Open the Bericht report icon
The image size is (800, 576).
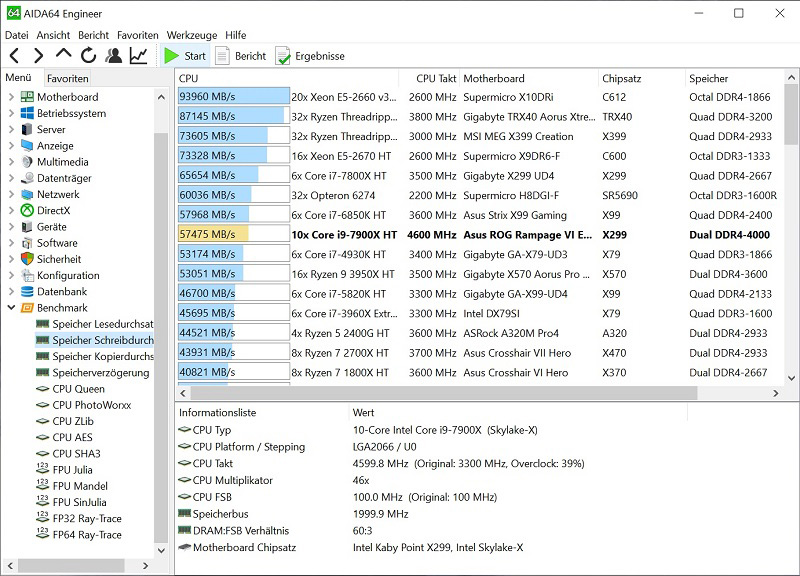tap(222, 56)
